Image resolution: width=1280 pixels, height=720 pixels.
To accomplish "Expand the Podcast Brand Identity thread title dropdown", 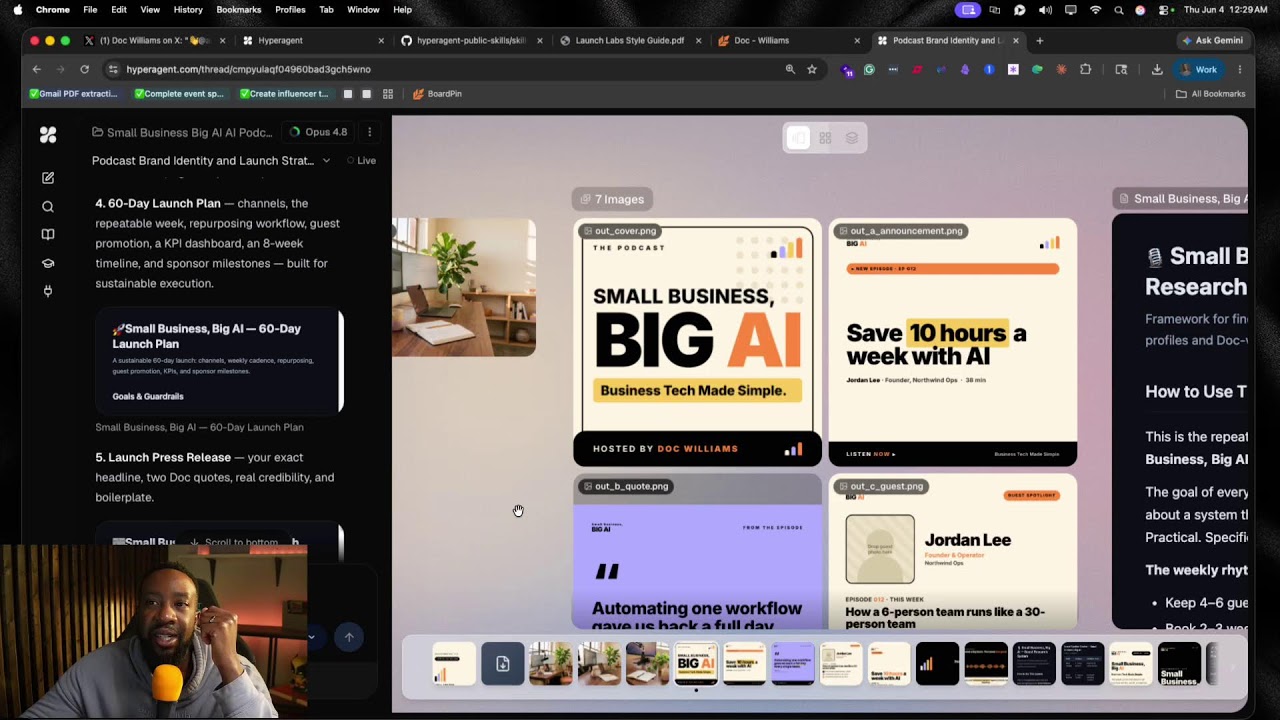I will coord(326,160).
